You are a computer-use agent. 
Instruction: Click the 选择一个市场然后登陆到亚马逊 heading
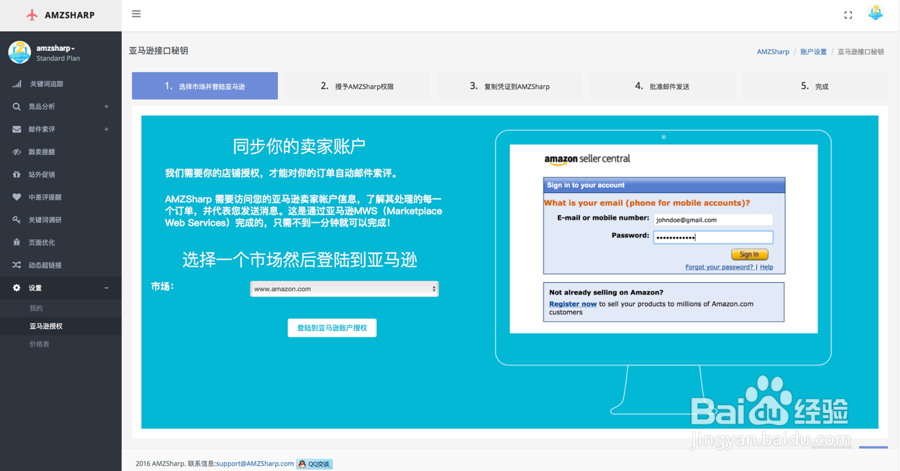[x=300, y=260]
